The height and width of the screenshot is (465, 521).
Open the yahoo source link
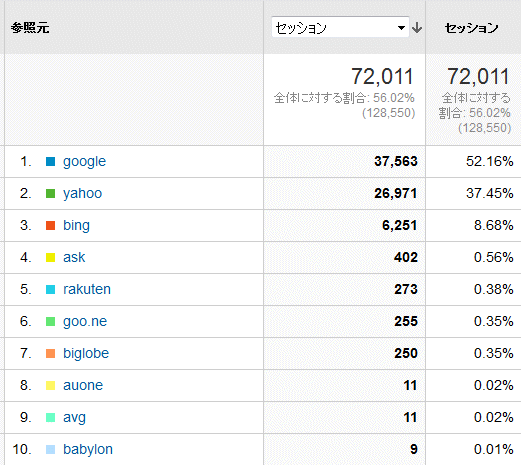tap(82, 194)
